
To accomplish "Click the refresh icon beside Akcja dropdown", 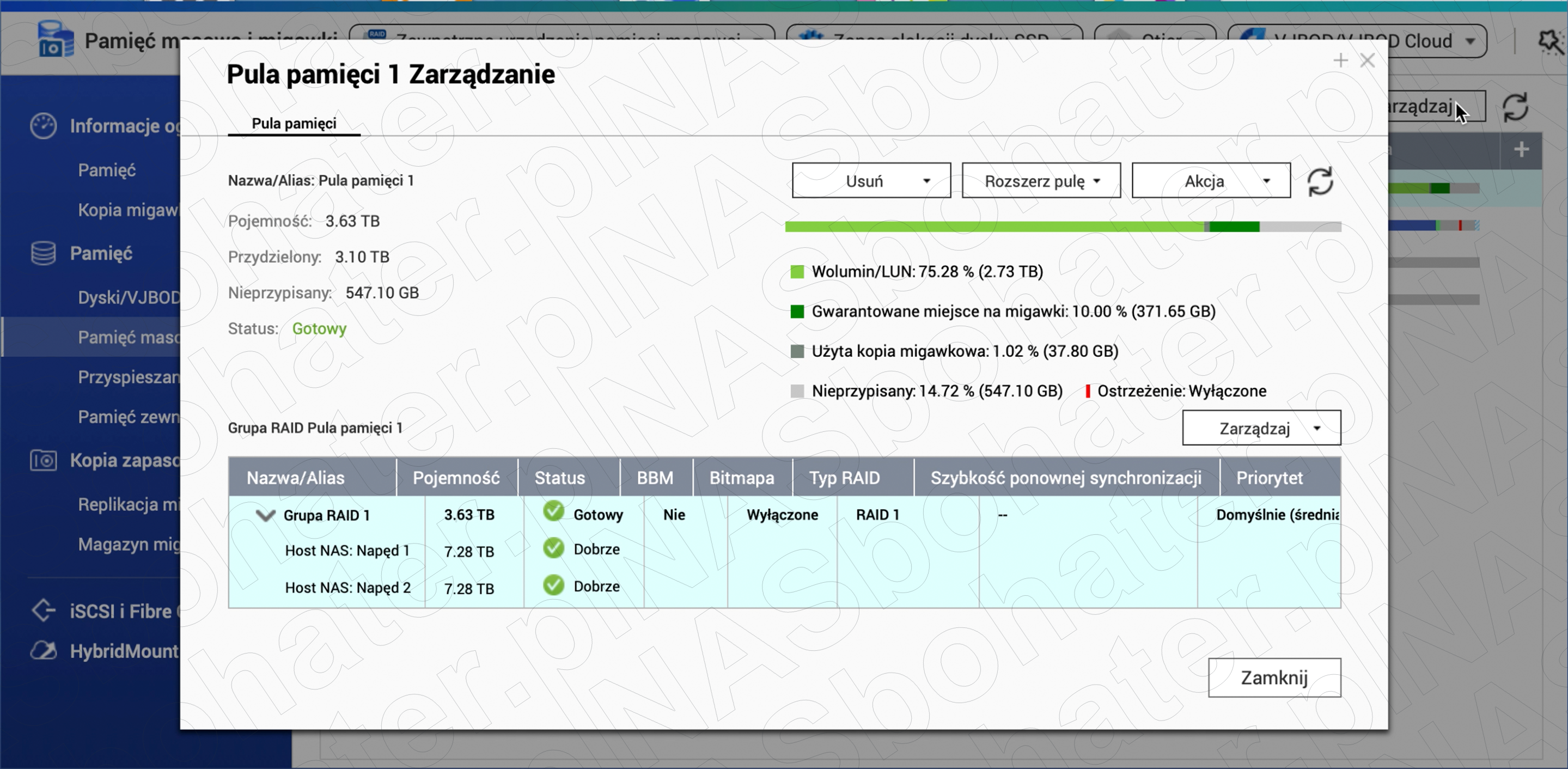I will 1320,181.
